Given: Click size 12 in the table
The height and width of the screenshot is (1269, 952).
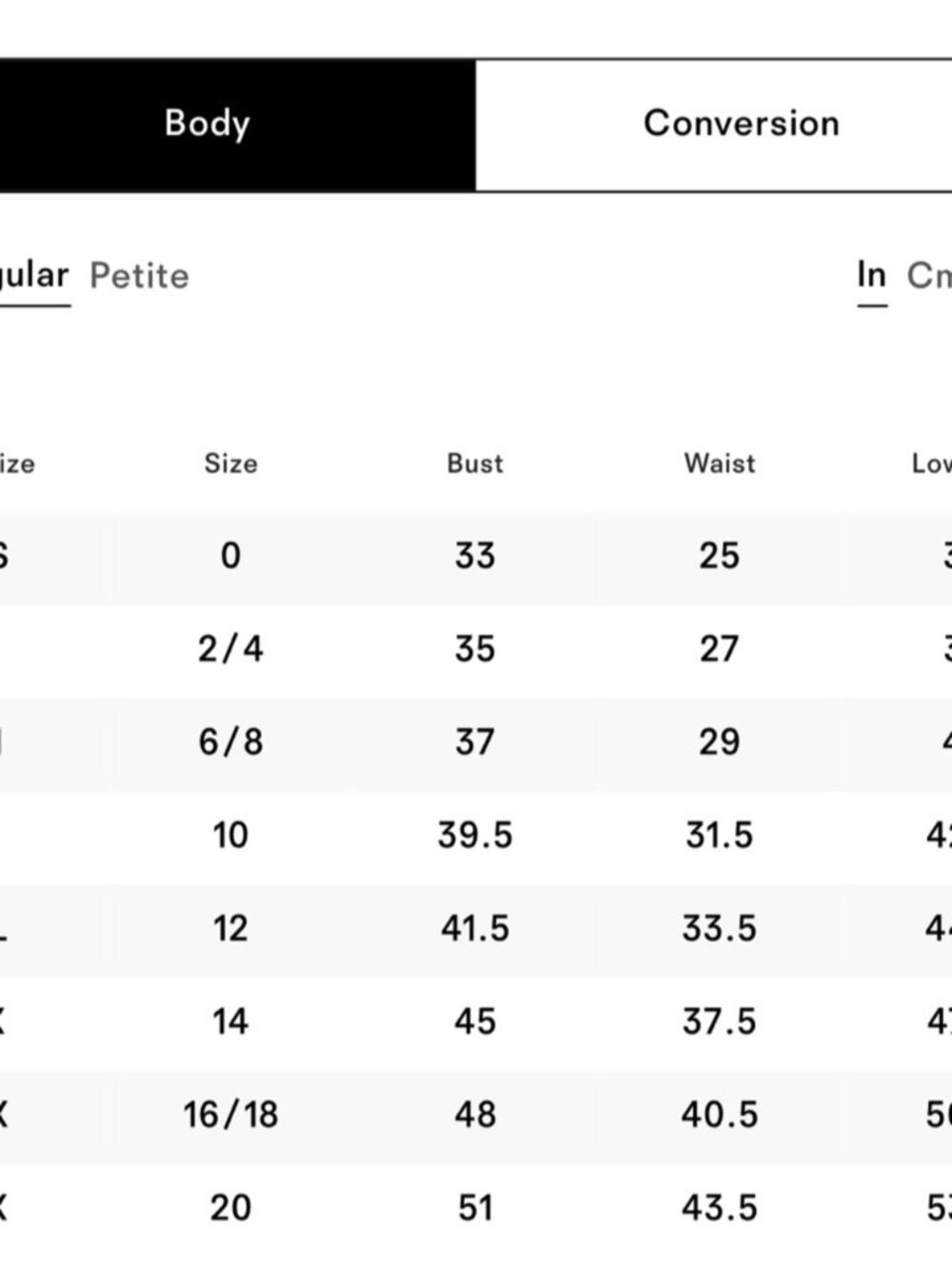Looking at the screenshot, I should click(230, 929).
